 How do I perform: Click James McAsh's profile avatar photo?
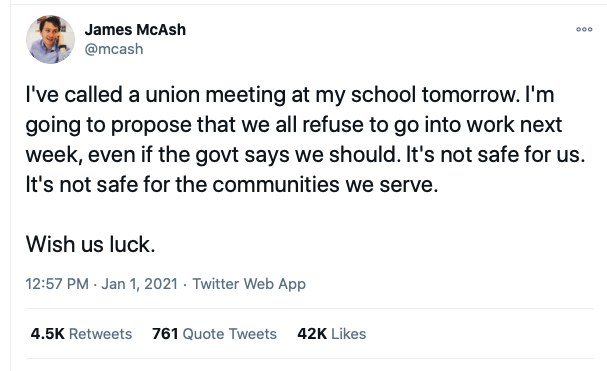[x=50, y=40]
